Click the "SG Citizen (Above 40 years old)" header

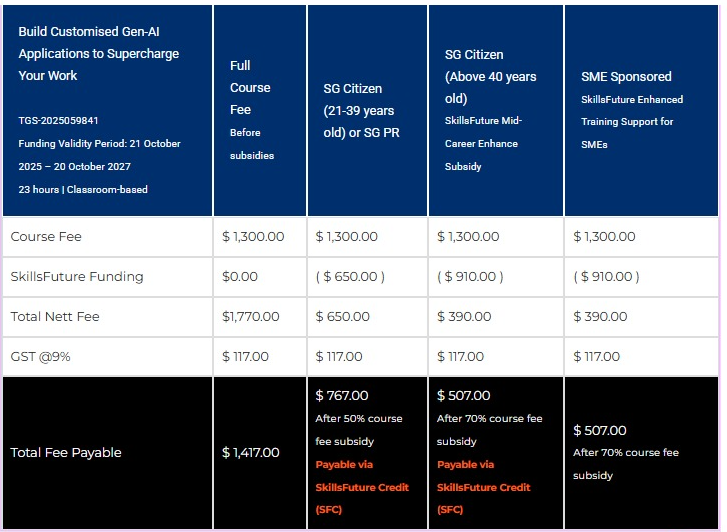point(490,76)
